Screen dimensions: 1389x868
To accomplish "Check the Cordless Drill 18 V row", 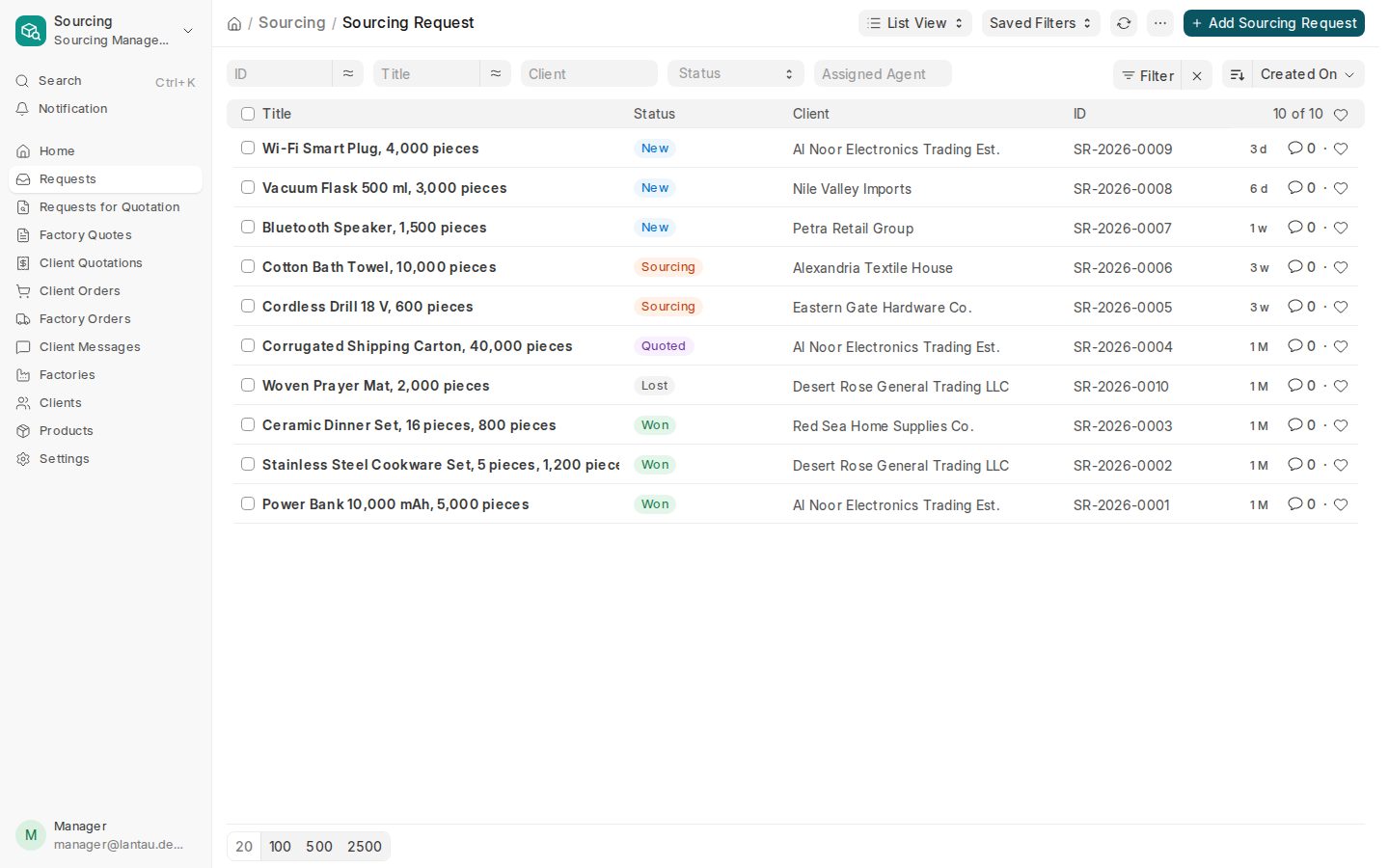I will pyautogui.click(x=248, y=306).
